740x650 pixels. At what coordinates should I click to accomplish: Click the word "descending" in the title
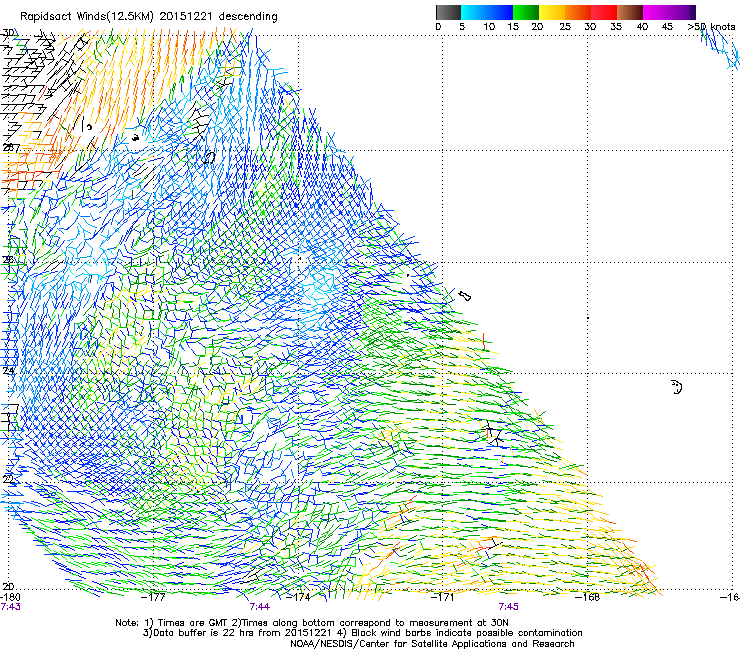tap(248, 17)
